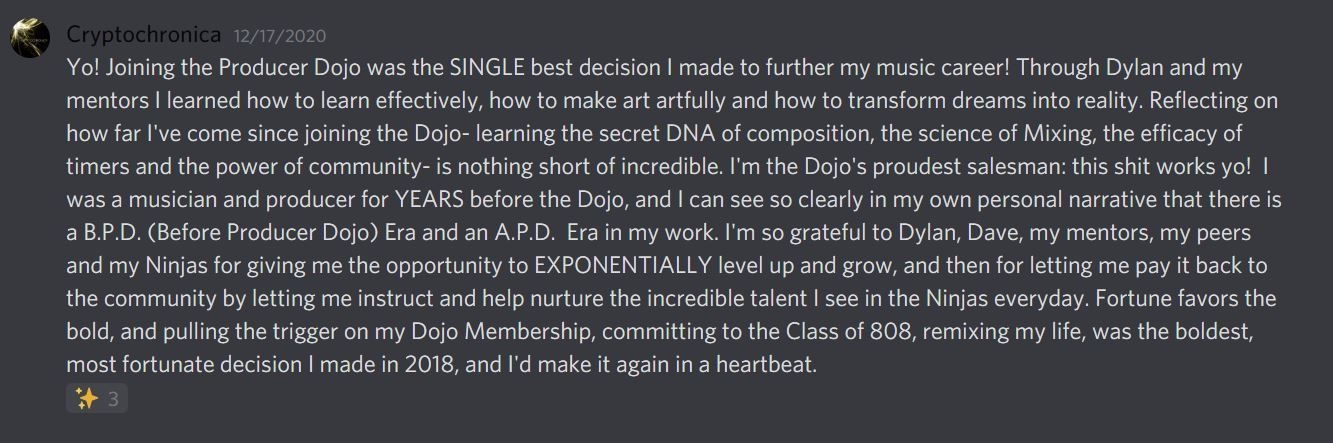Click the capitalized word SINGLE
1333x443 pixels.
[485, 68]
